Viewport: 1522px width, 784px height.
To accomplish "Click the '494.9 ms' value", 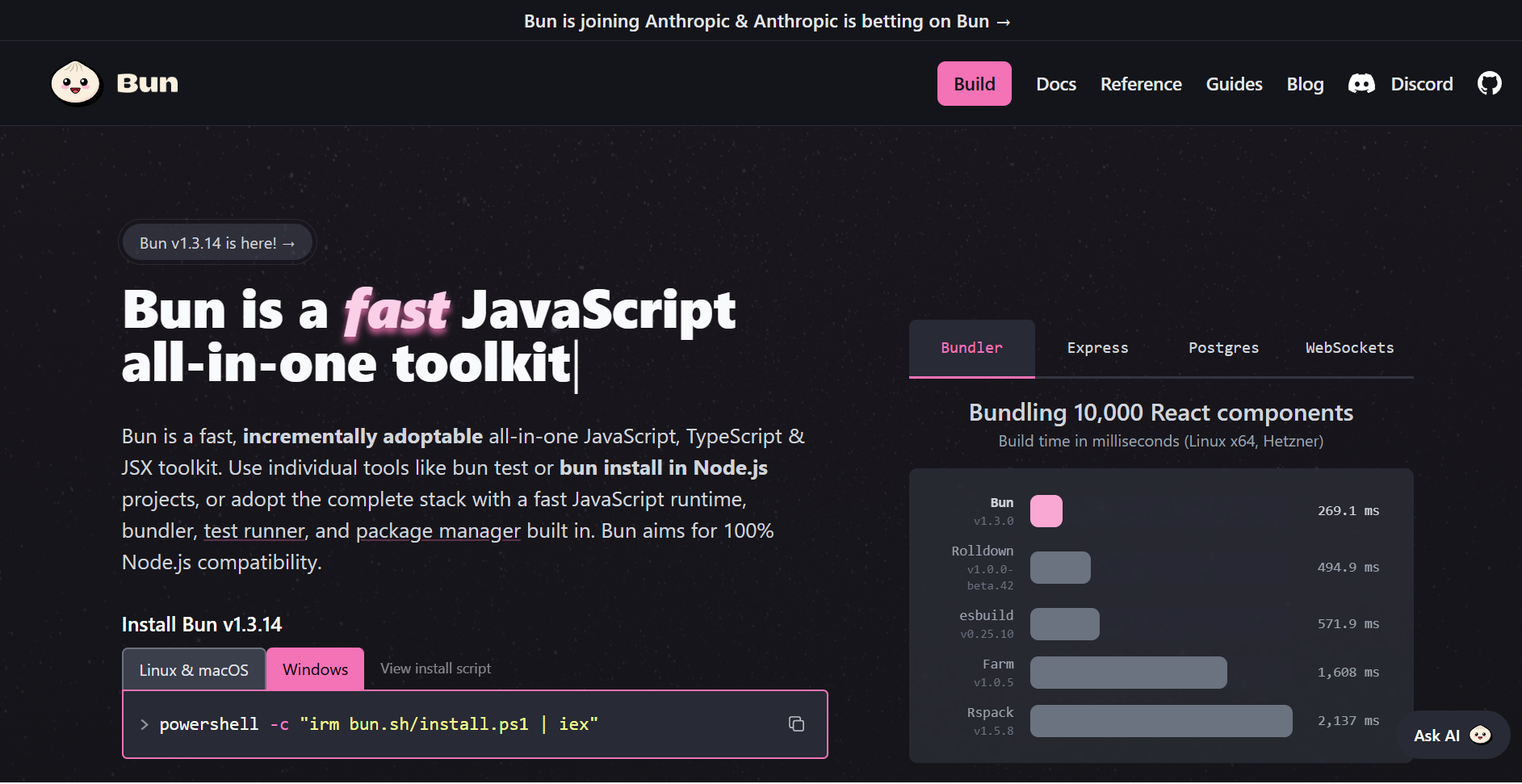I will click(x=1348, y=568).
